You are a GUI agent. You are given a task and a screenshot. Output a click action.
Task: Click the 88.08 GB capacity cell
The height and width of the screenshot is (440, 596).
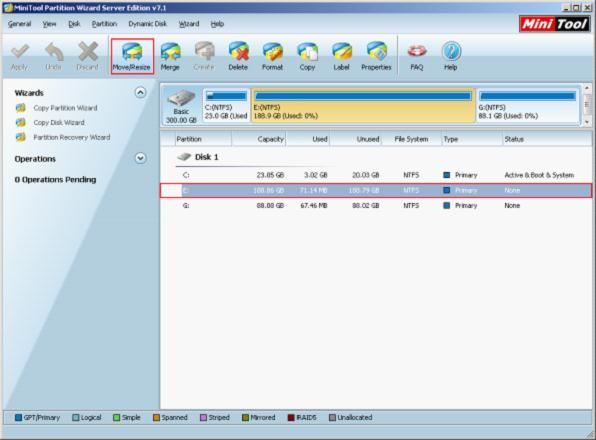pyautogui.click(x=270, y=206)
